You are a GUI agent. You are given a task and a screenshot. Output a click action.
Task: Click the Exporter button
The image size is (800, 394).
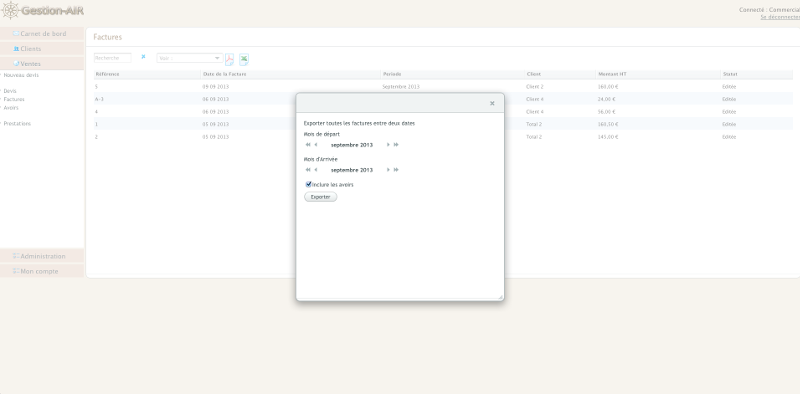click(320, 197)
